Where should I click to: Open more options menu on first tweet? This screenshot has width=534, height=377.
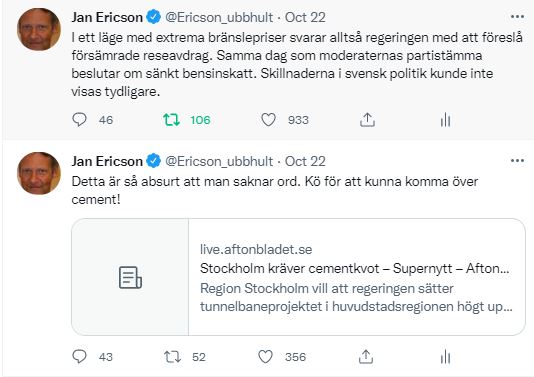point(517,16)
